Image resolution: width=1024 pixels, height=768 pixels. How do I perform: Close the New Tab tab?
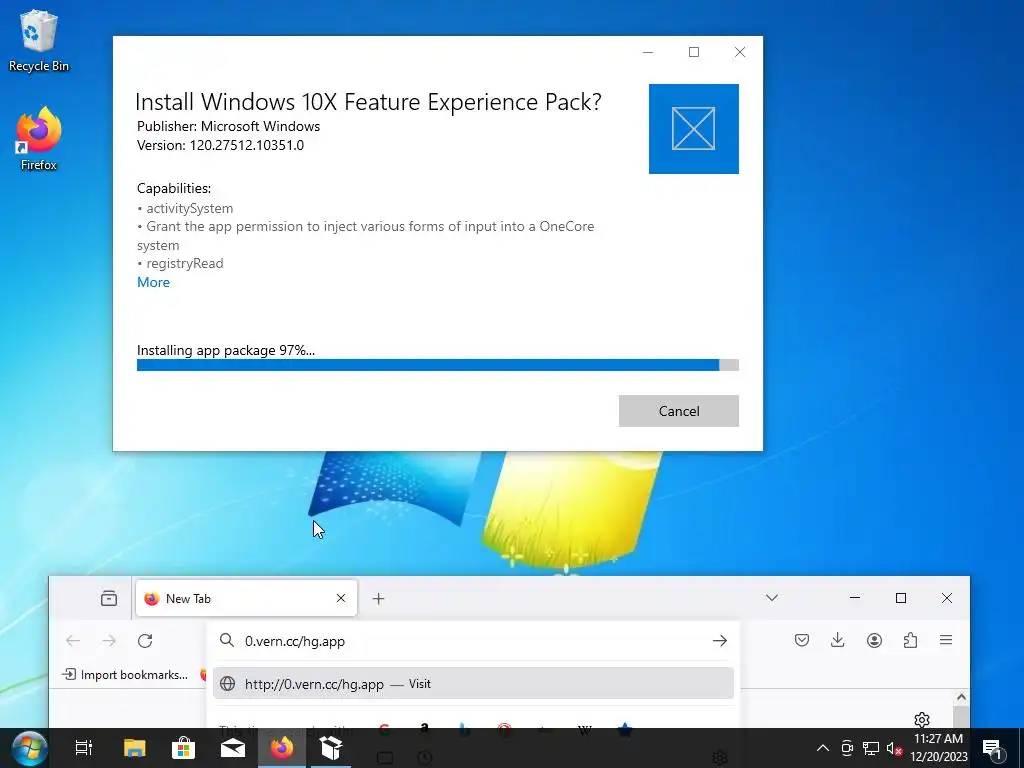click(341, 598)
